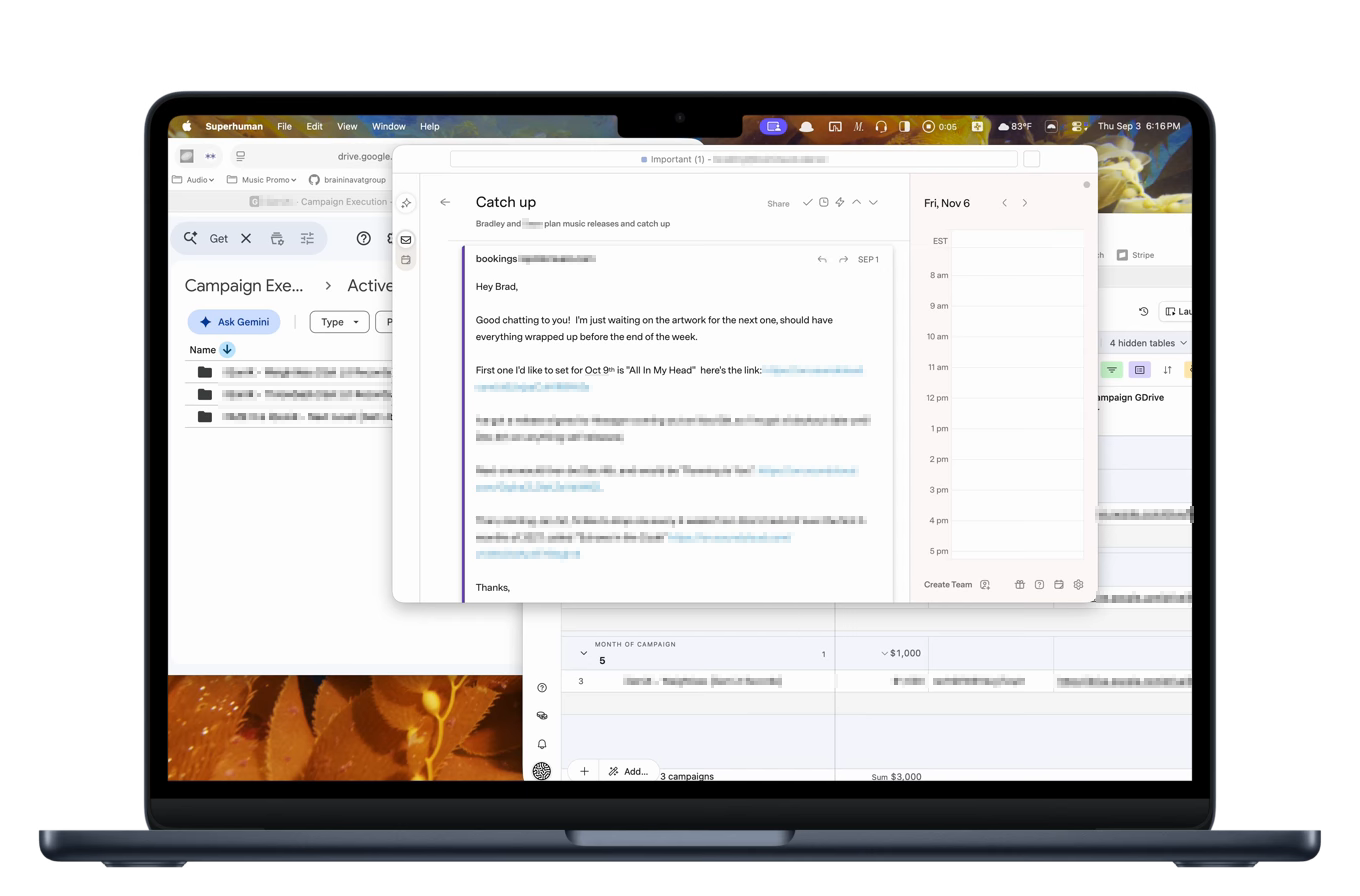The image size is (1360, 896).
Task: Open the Audio bookmarks folder
Action: point(193,180)
